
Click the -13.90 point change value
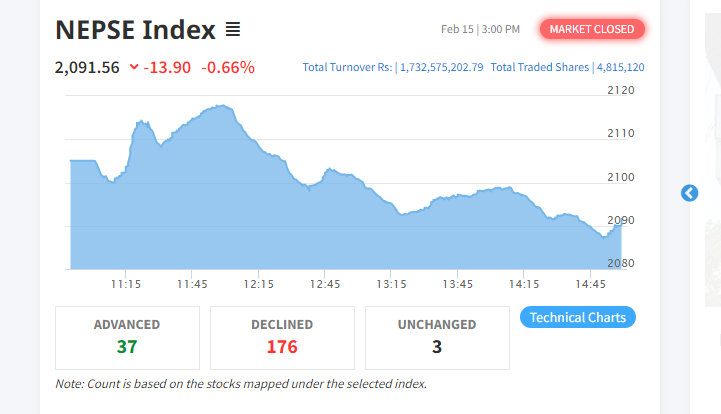click(x=168, y=67)
